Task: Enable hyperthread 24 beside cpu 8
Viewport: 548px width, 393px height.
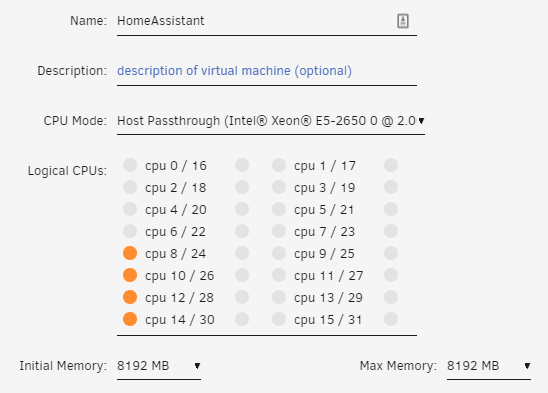Action: click(x=242, y=253)
